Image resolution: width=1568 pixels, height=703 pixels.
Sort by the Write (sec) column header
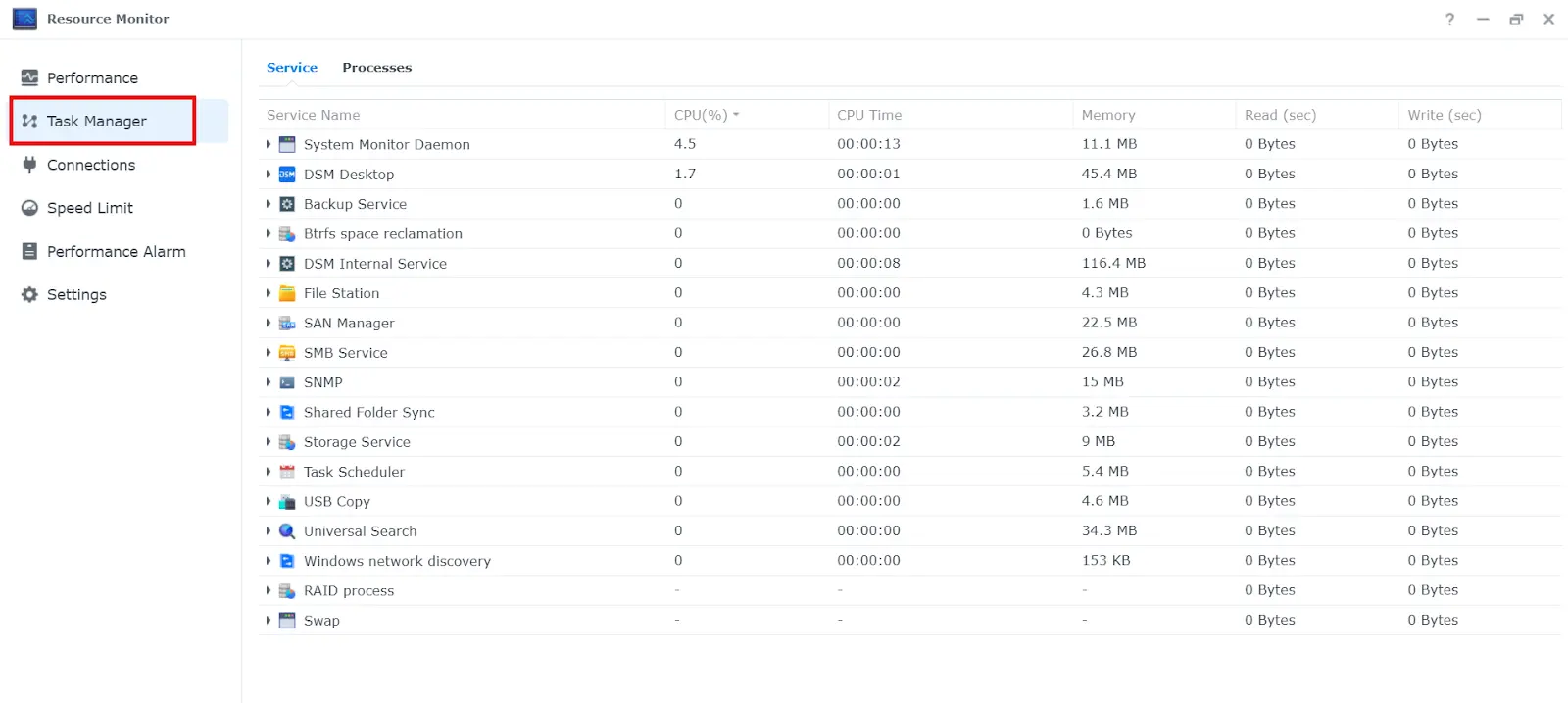pyautogui.click(x=1480, y=115)
